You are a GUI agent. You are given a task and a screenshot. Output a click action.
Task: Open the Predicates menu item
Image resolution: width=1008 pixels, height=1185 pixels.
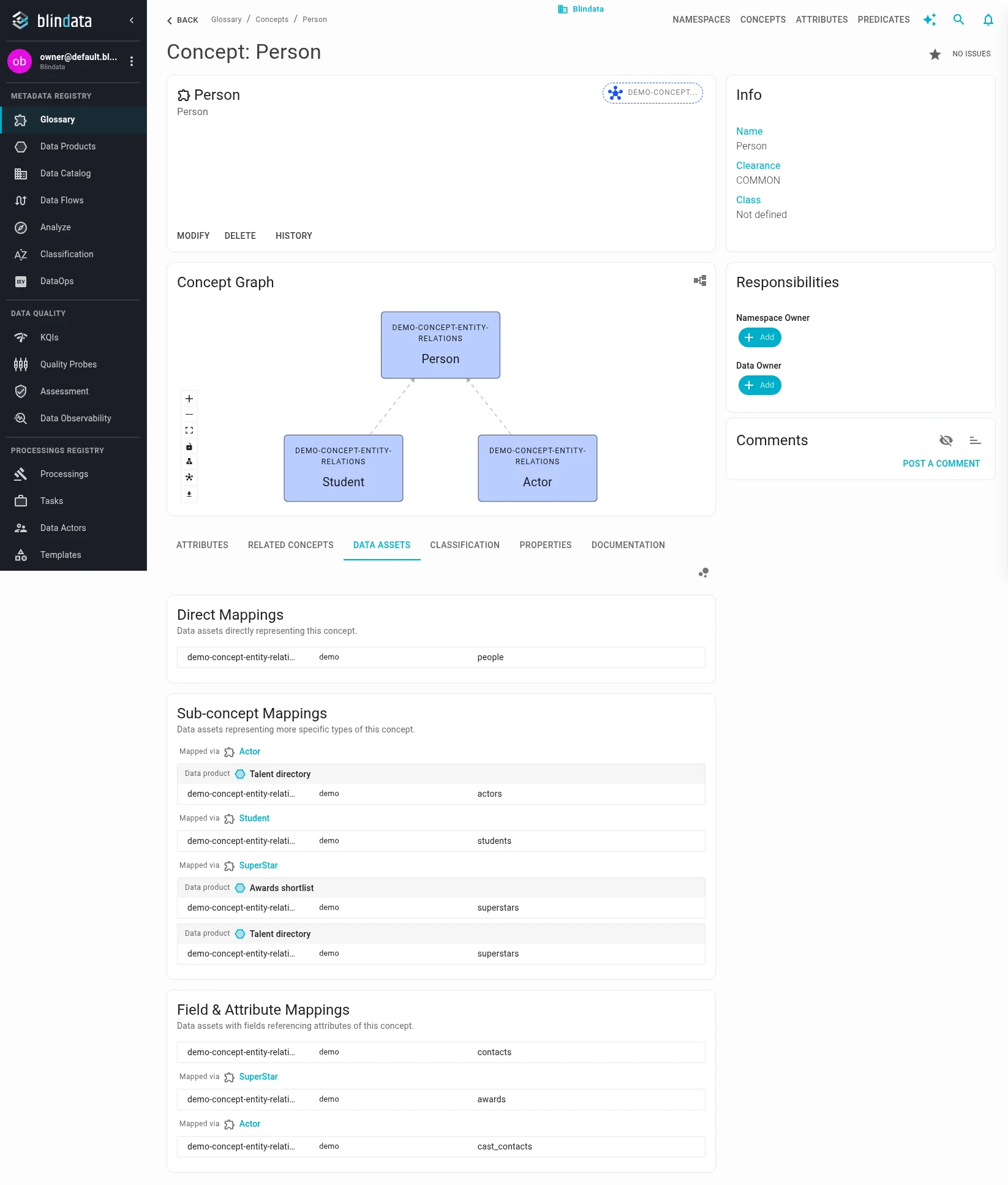click(884, 20)
